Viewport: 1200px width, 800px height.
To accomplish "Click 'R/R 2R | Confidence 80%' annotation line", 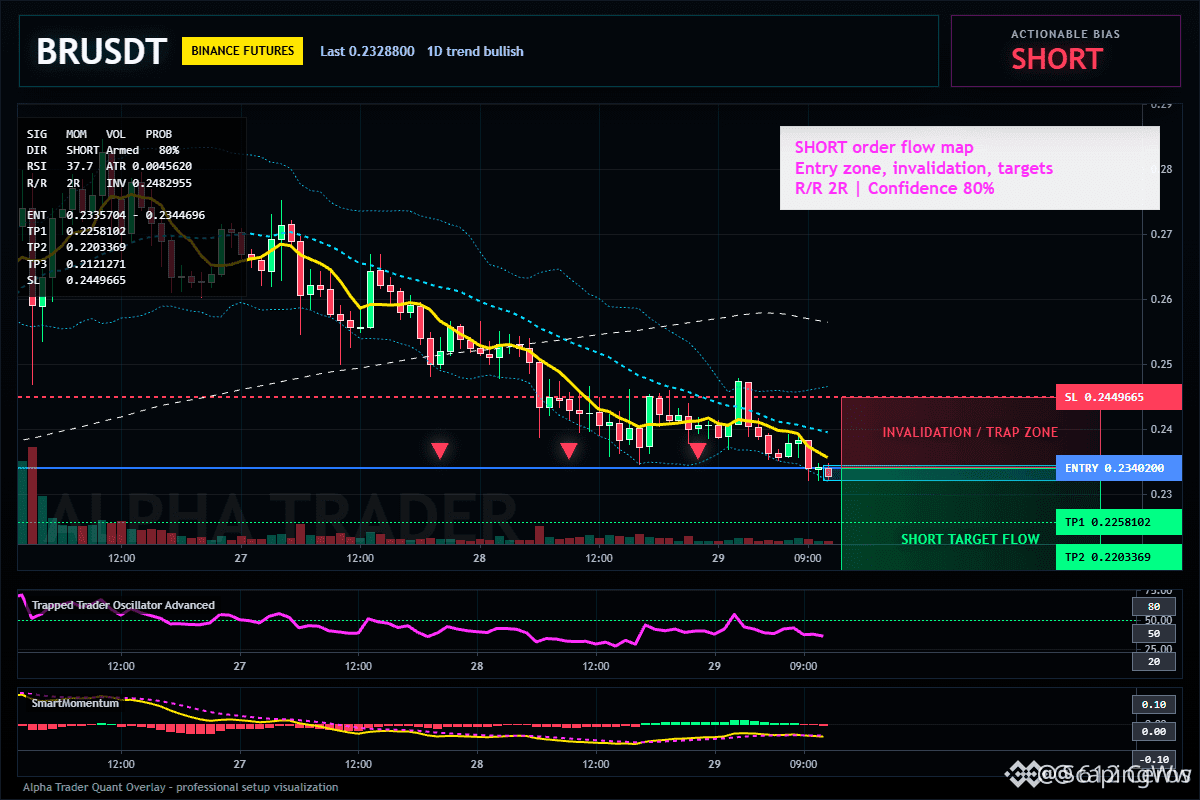I will point(895,188).
